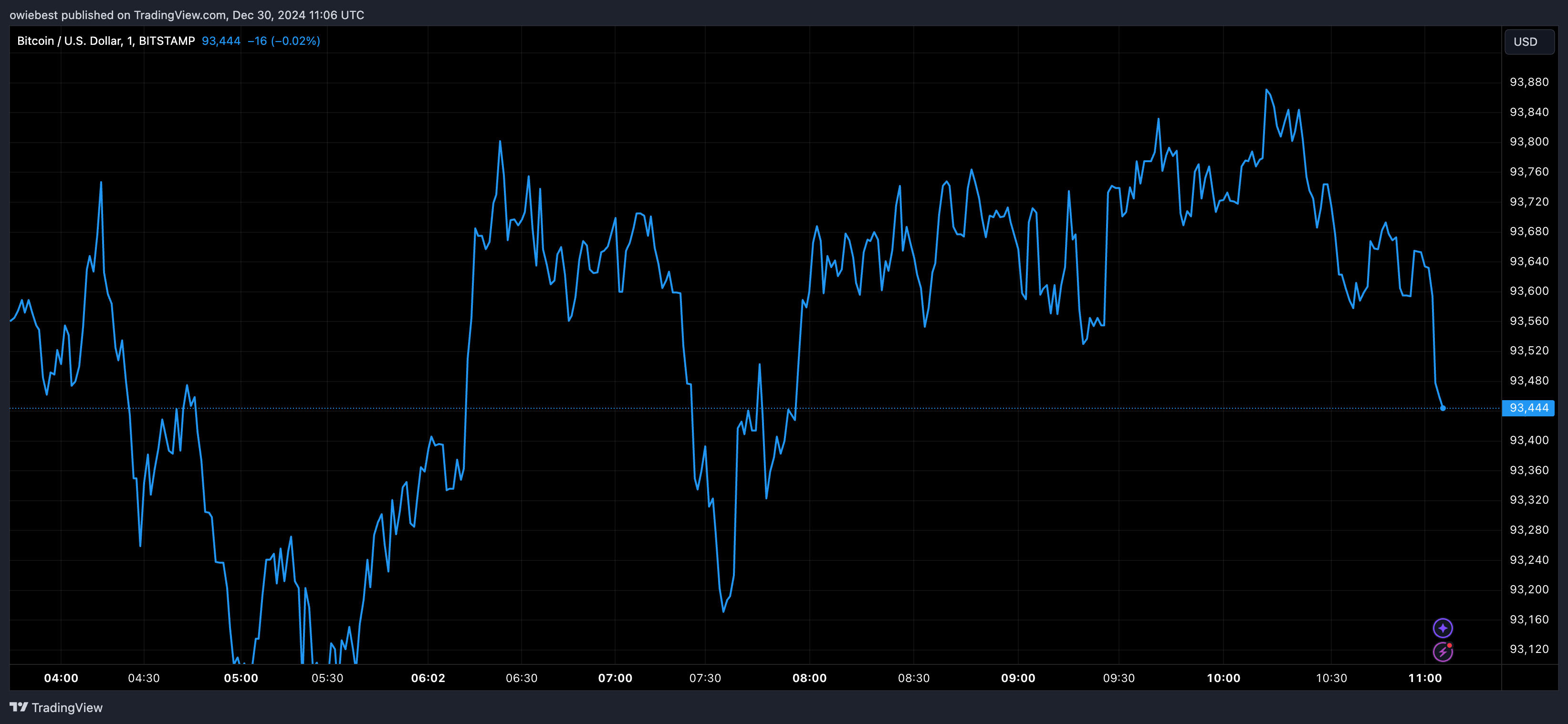Click the 93,600 price axis label
This screenshot has height=724, width=1568.
coord(1529,291)
